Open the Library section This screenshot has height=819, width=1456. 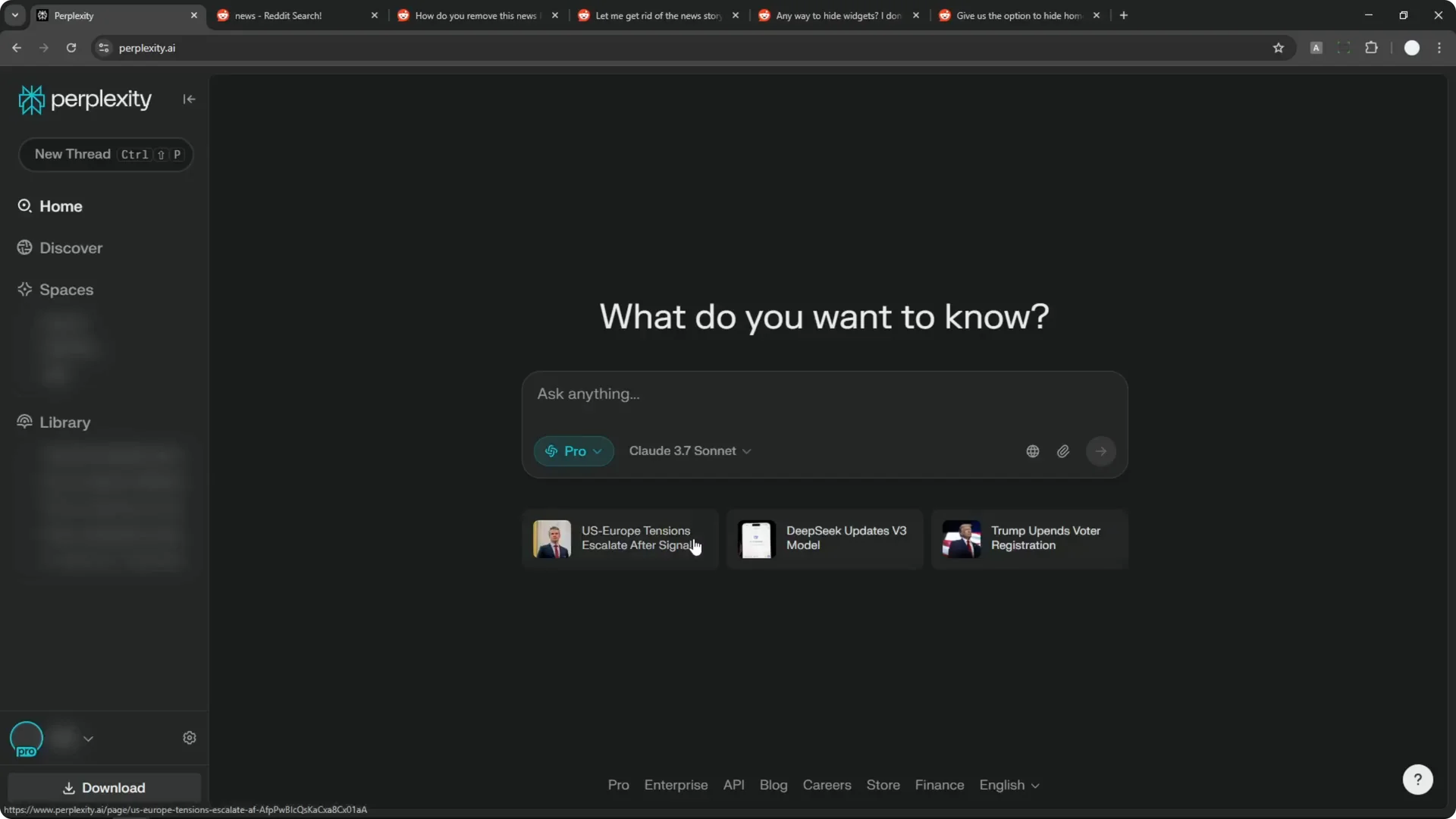64,422
